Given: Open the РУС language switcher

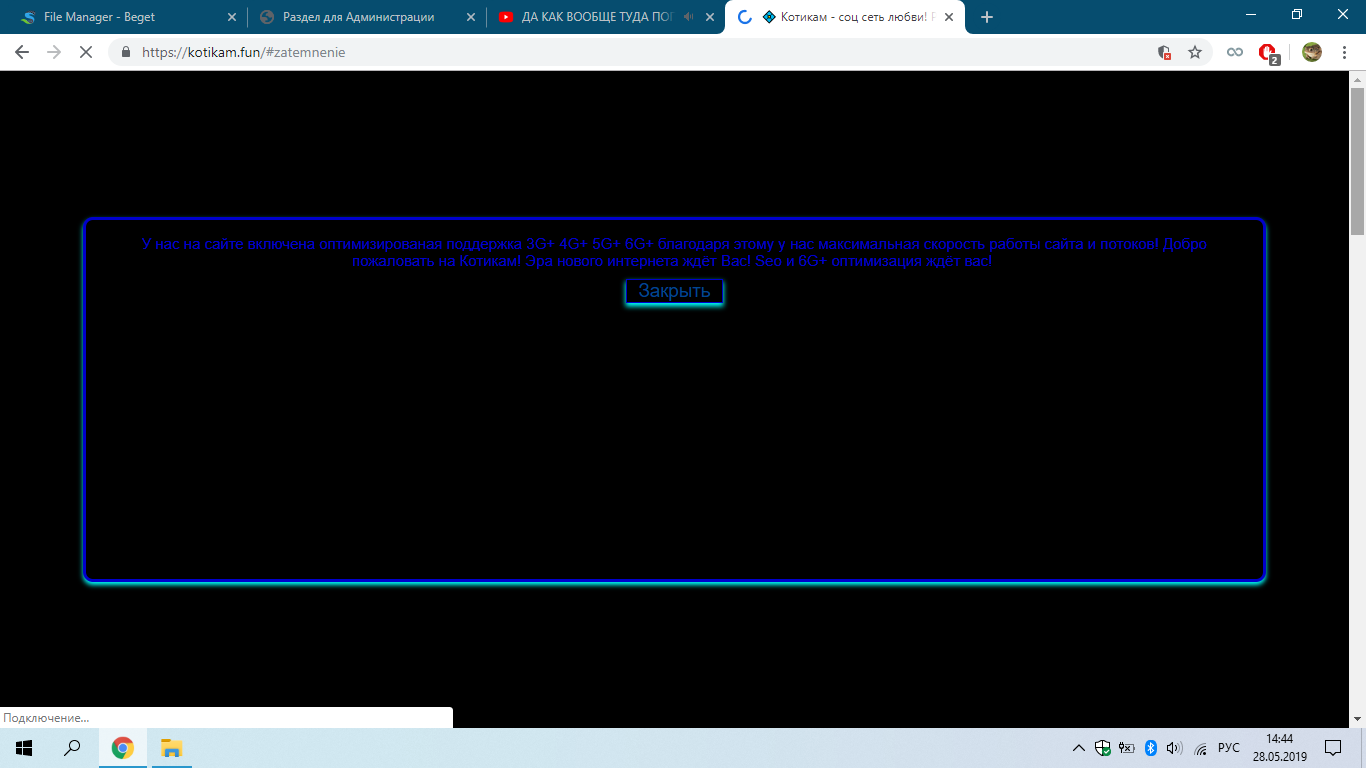Looking at the screenshot, I should pyautogui.click(x=1229, y=748).
